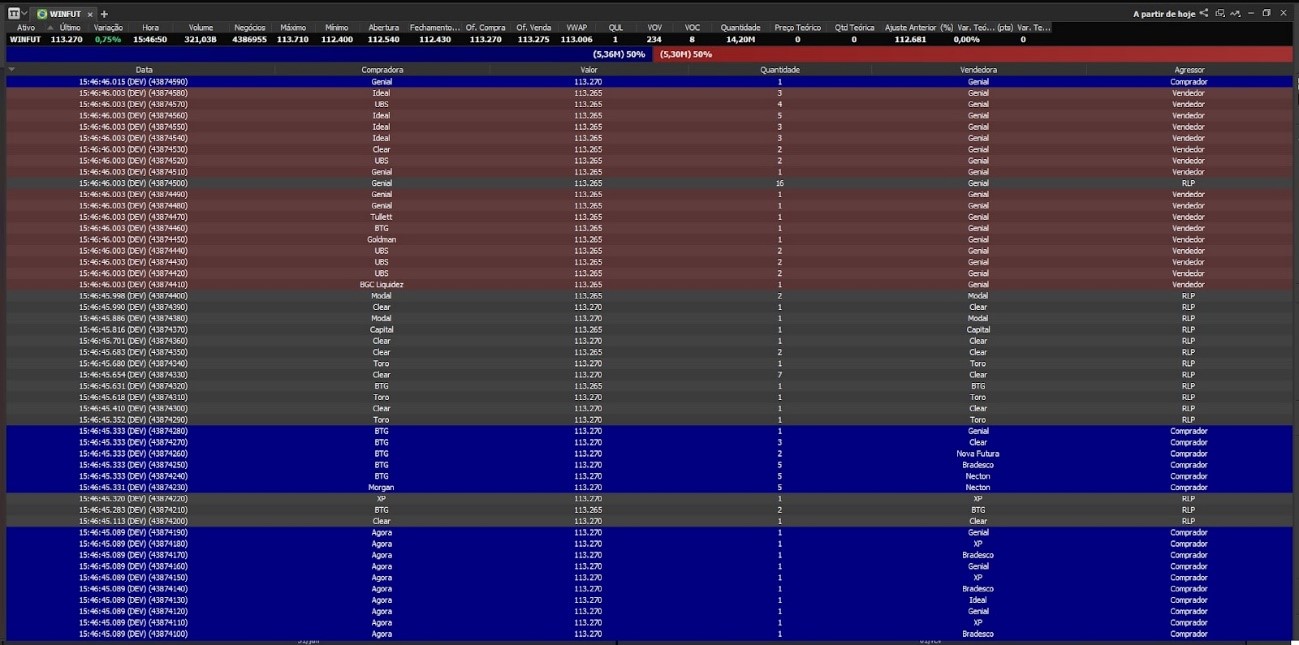This screenshot has width=1299, height=645.
Task: Click the Vendedora column header
Action: click(x=977, y=70)
